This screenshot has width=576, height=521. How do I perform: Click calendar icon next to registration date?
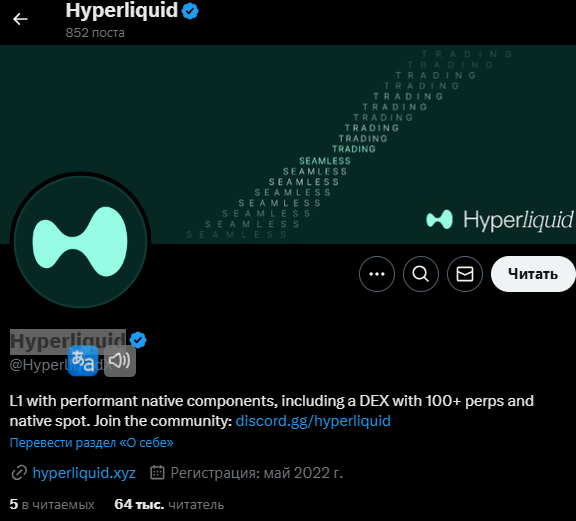coord(157,473)
